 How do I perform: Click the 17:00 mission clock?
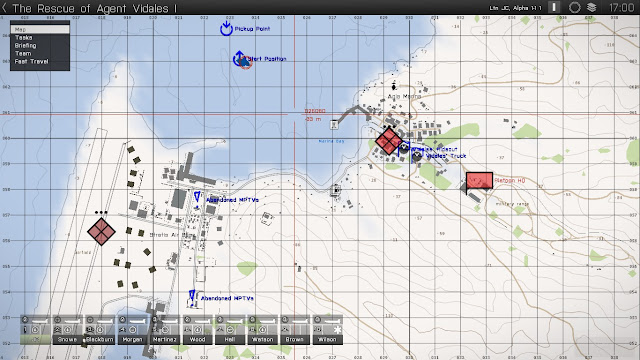pos(621,7)
